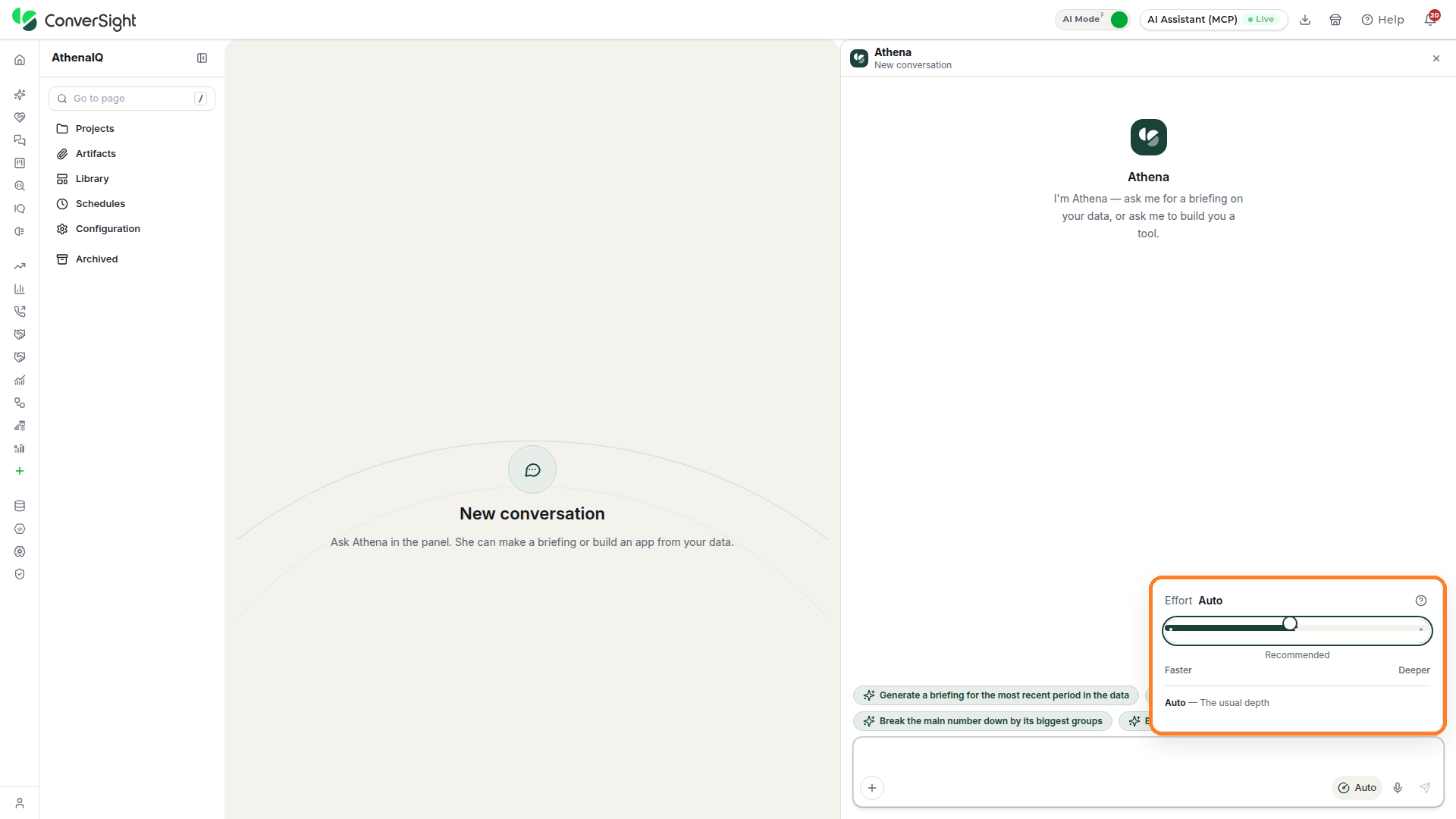Open the database cylinder rail icon
Image resolution: width=1456 pixels, height=819 pixels.
coord(20,506)
